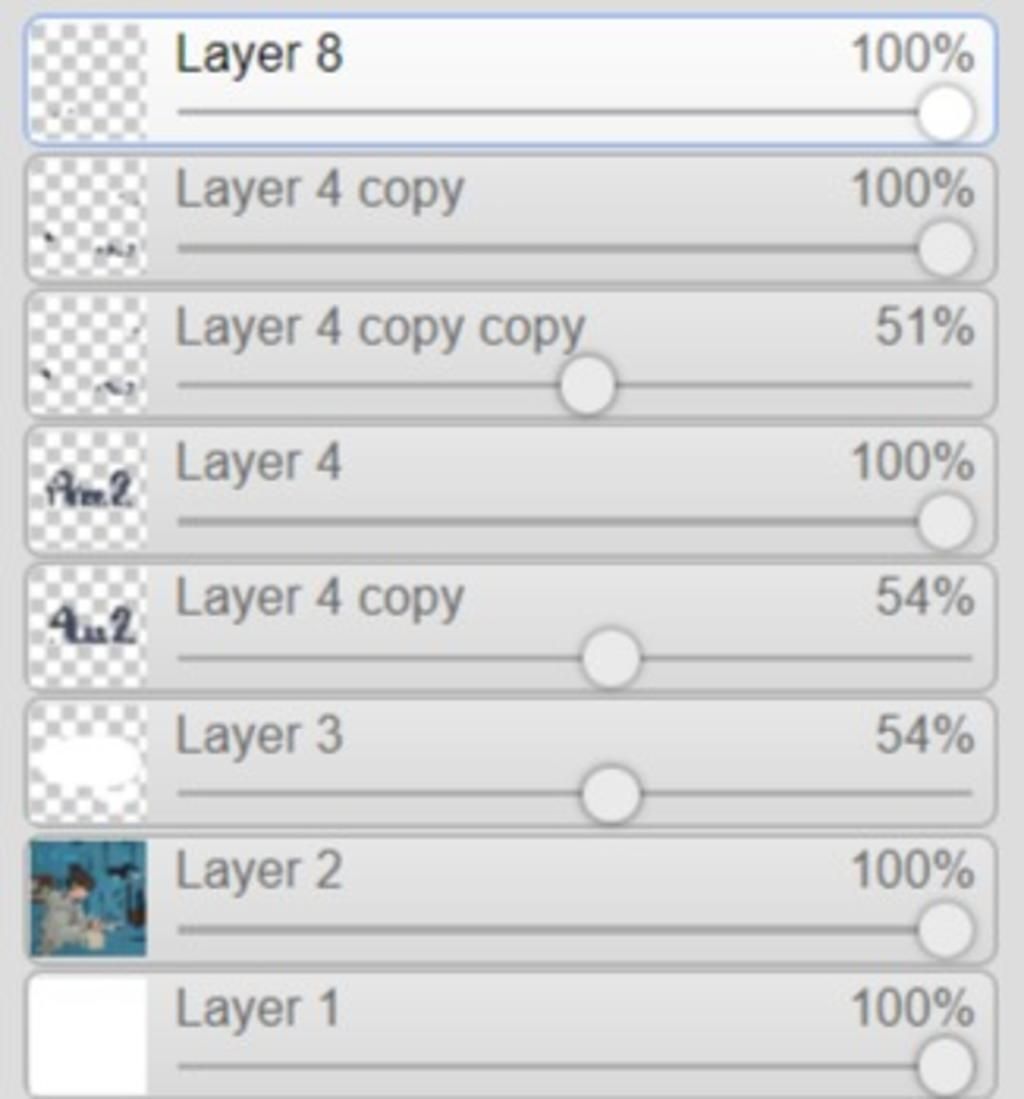Click the Layer 4 opacity slider handle
This screenshot has width=1024, height=1099.
tap(946, 521)
